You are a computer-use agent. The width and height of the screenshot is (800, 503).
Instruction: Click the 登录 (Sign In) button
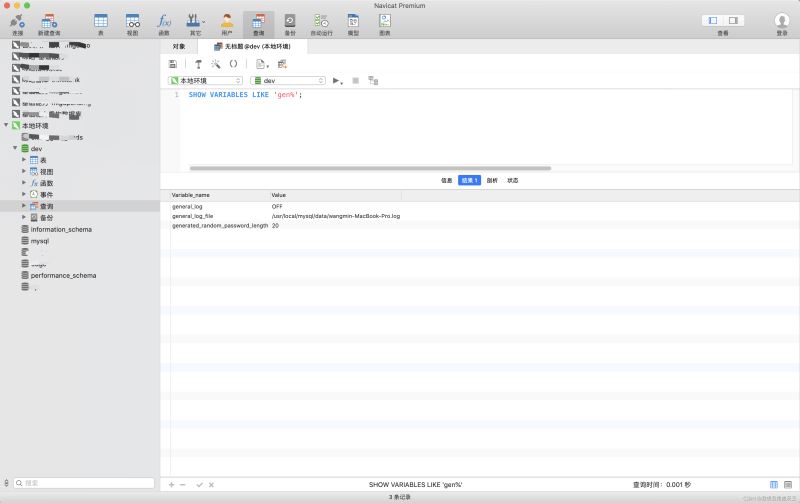tap(782, 22)
